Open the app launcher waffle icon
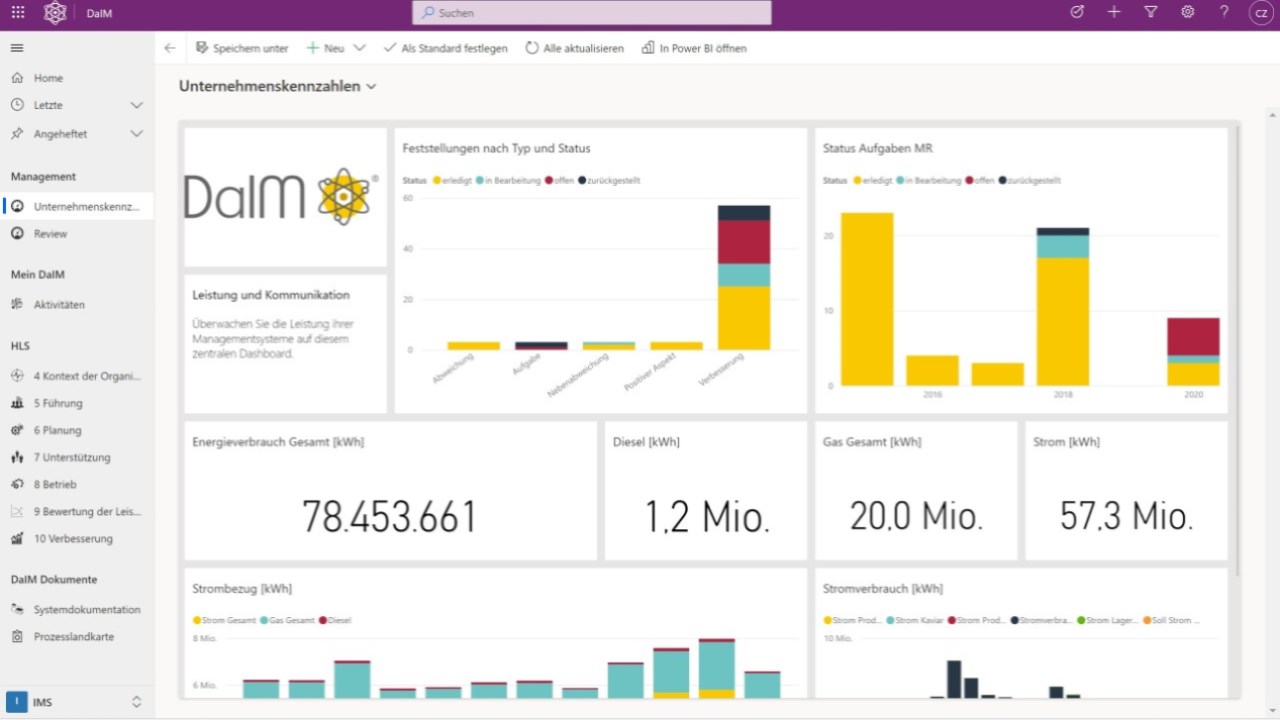The width and height of the screenshot is (1280, 720). pyautogui.click(x=18, y=13)
